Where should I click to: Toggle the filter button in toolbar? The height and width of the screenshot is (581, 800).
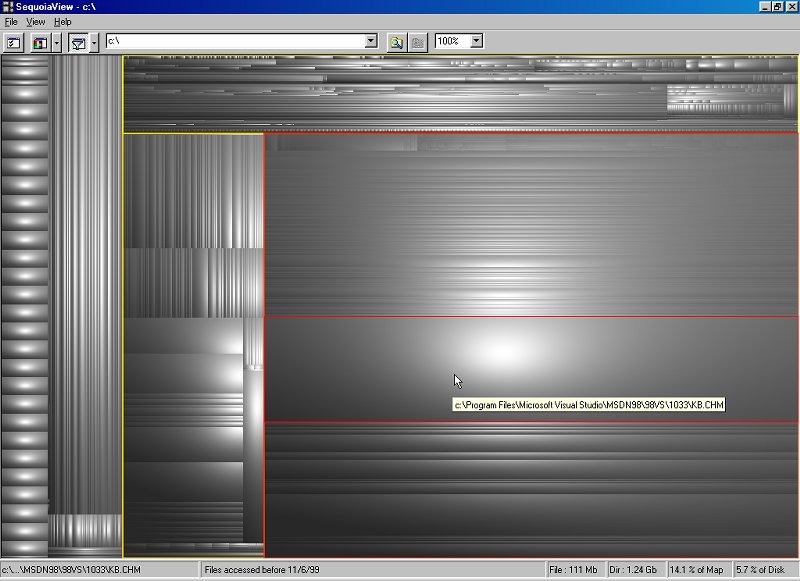click(77, 42)
